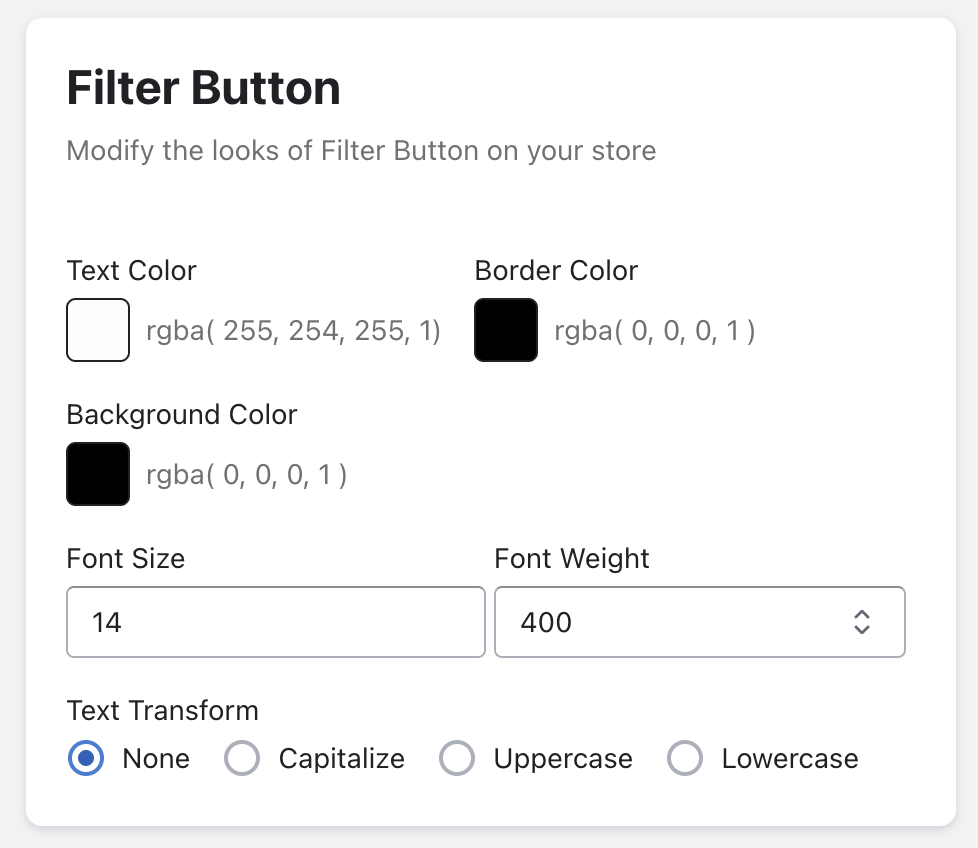The width and height of the screenshot is (978, 848).
Task: Click the Filter Button heading
Action: point(204,89)
